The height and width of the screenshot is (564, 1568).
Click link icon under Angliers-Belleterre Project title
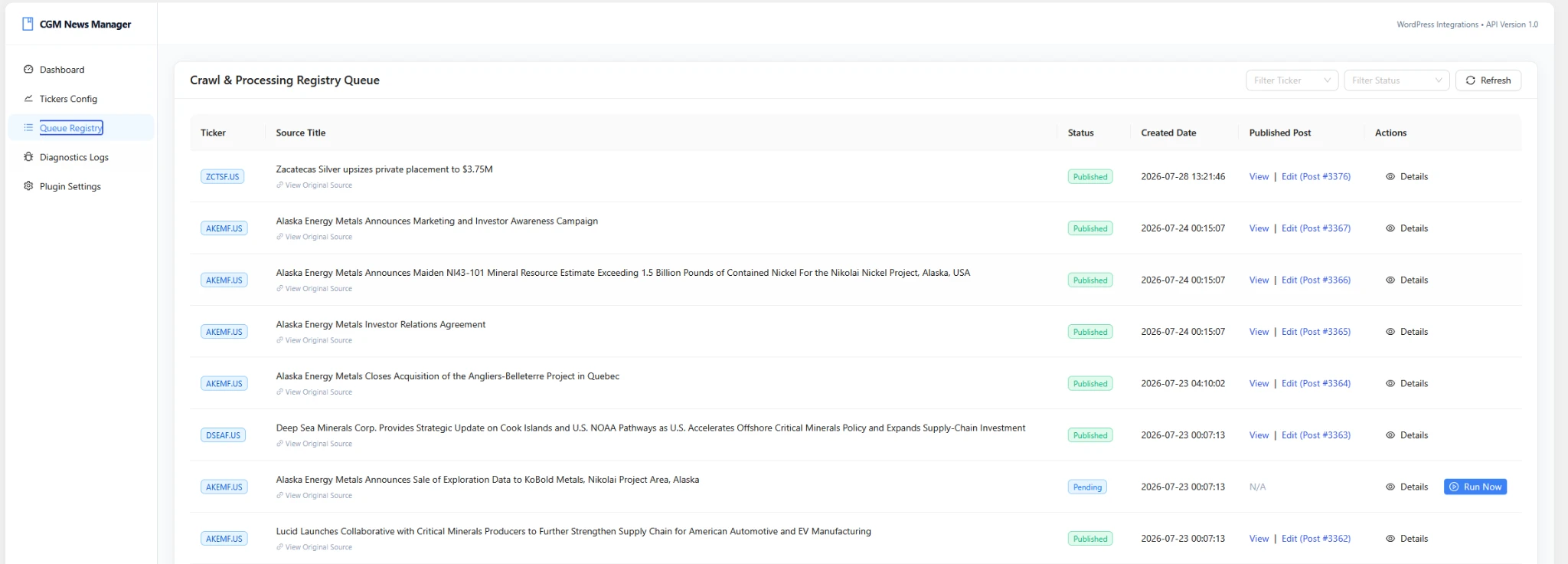click(x=279, y=392)
